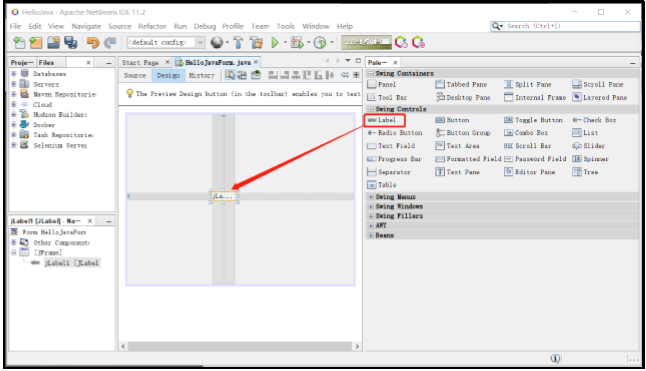Click the Save All toolbar icon
The width and height of the screenshot is (646, 371).
coord(70,42)
